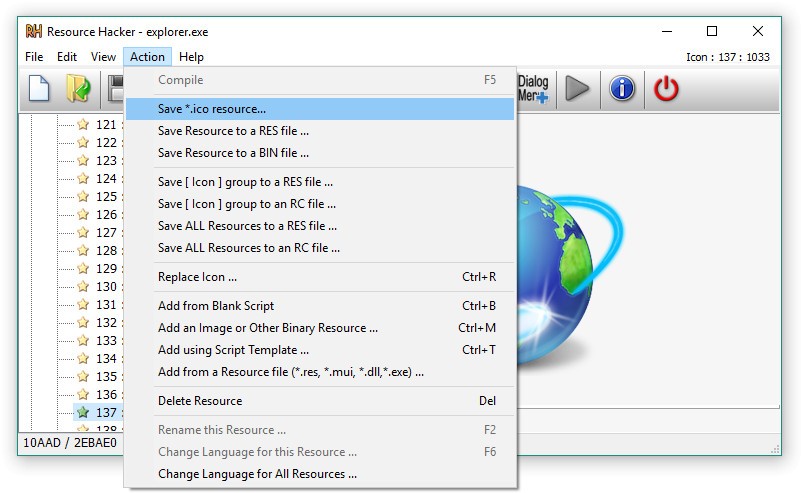
Task: Select Add from Blank Script
Action: click(320, 306)
